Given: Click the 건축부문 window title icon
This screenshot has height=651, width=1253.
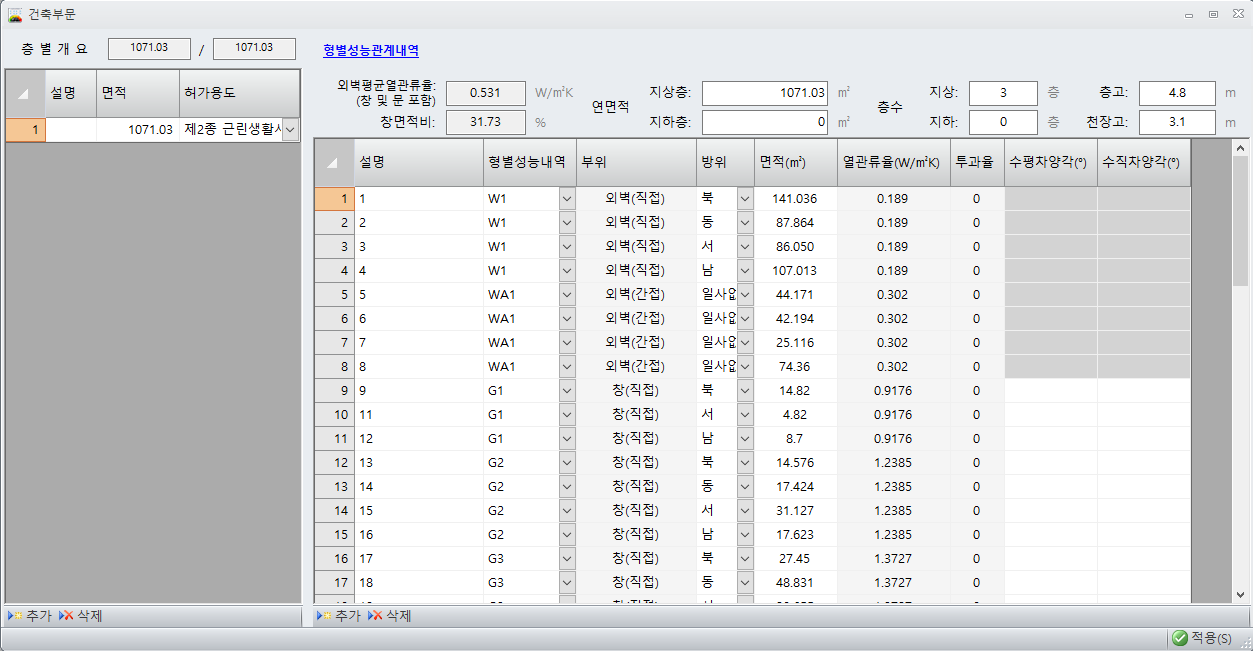Looking at the screenshot, I should pyautogui.click(x=15, y=14).
